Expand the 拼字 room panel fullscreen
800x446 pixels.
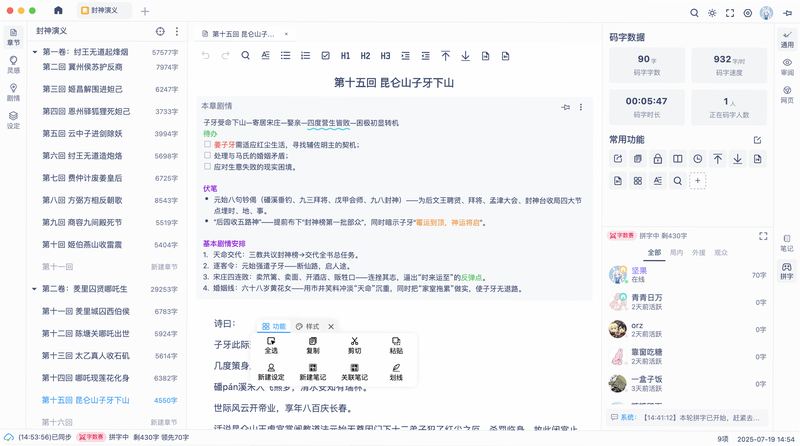coord(763,236)
